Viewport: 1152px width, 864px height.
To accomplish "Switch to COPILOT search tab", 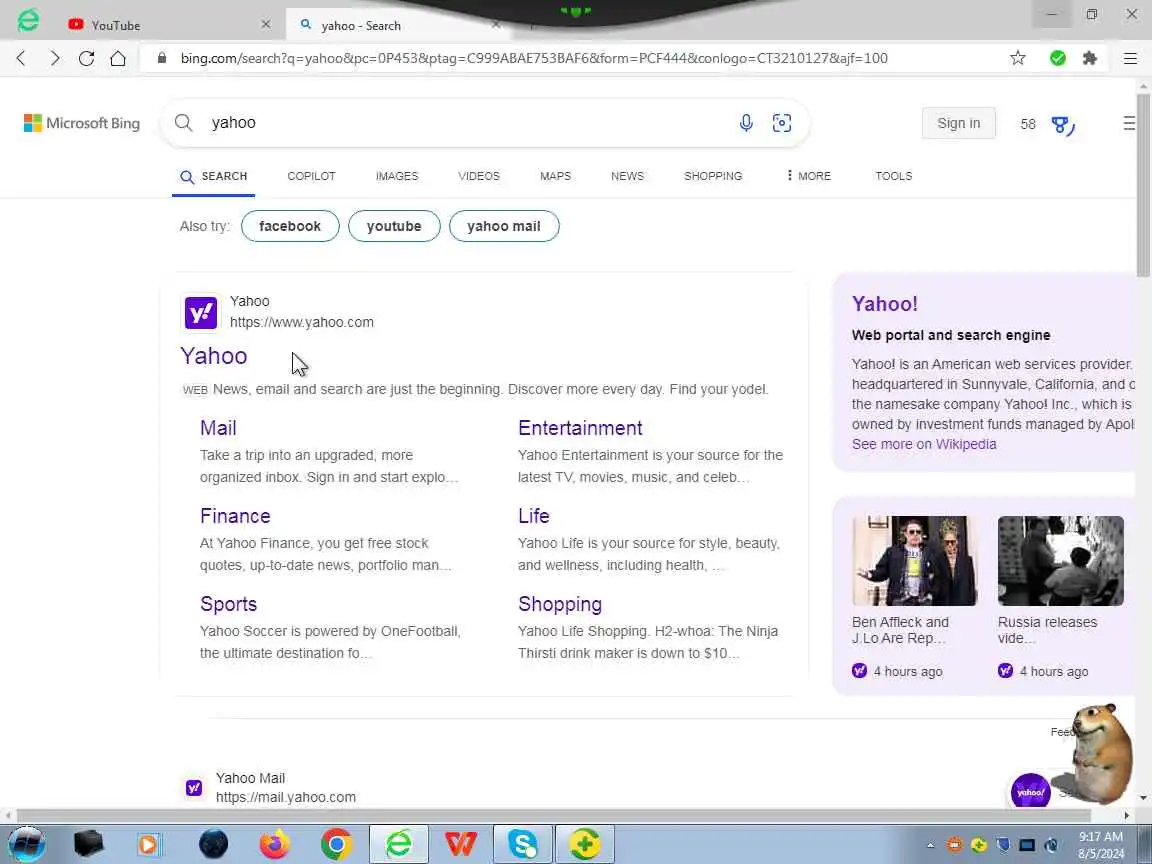I will pyautogui.click(x=312, y=176).
